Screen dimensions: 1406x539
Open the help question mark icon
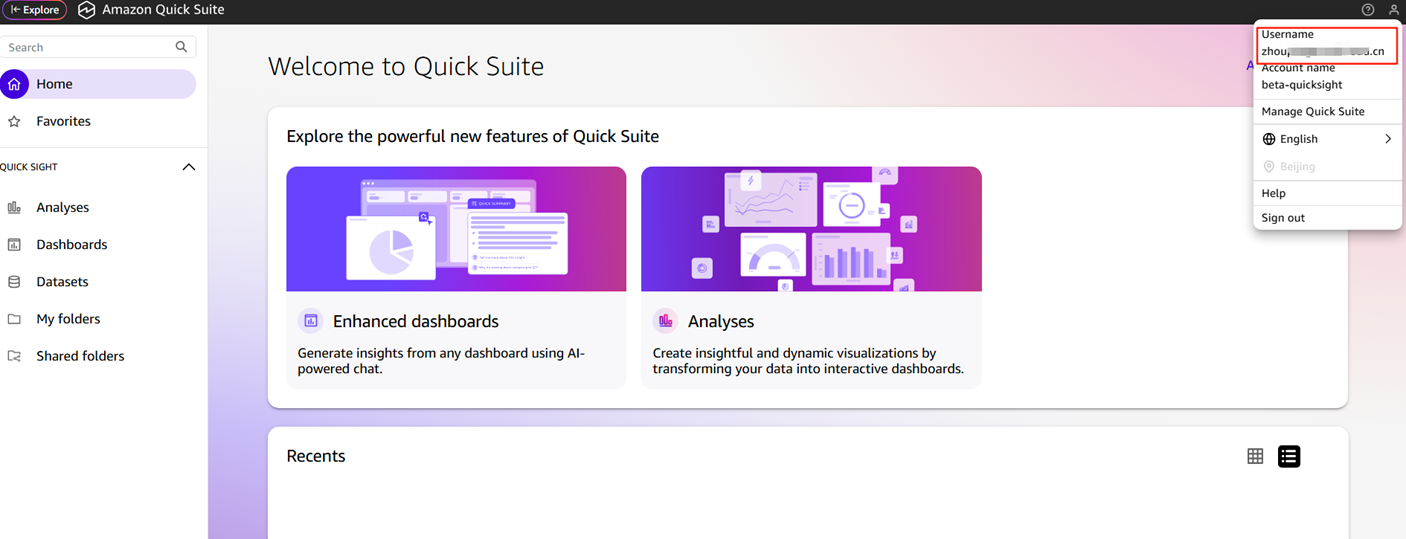point(1368,10)
